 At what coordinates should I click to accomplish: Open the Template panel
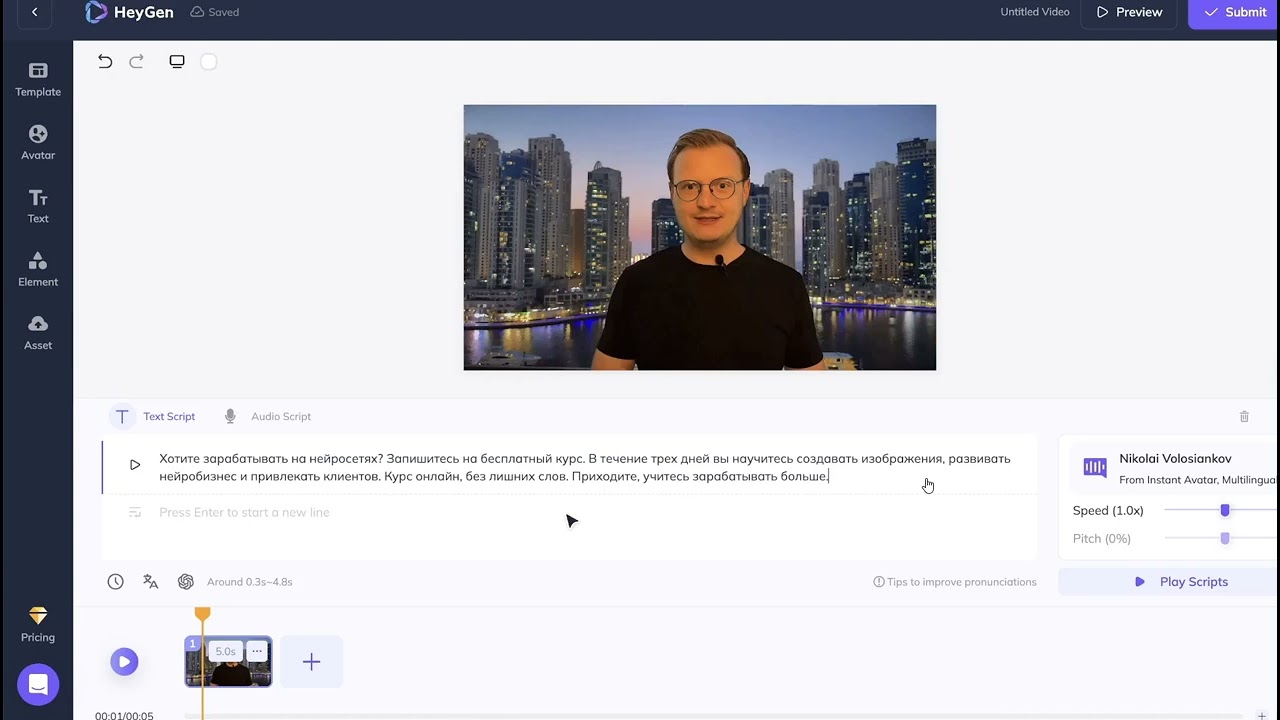click(x=38, y=80)
